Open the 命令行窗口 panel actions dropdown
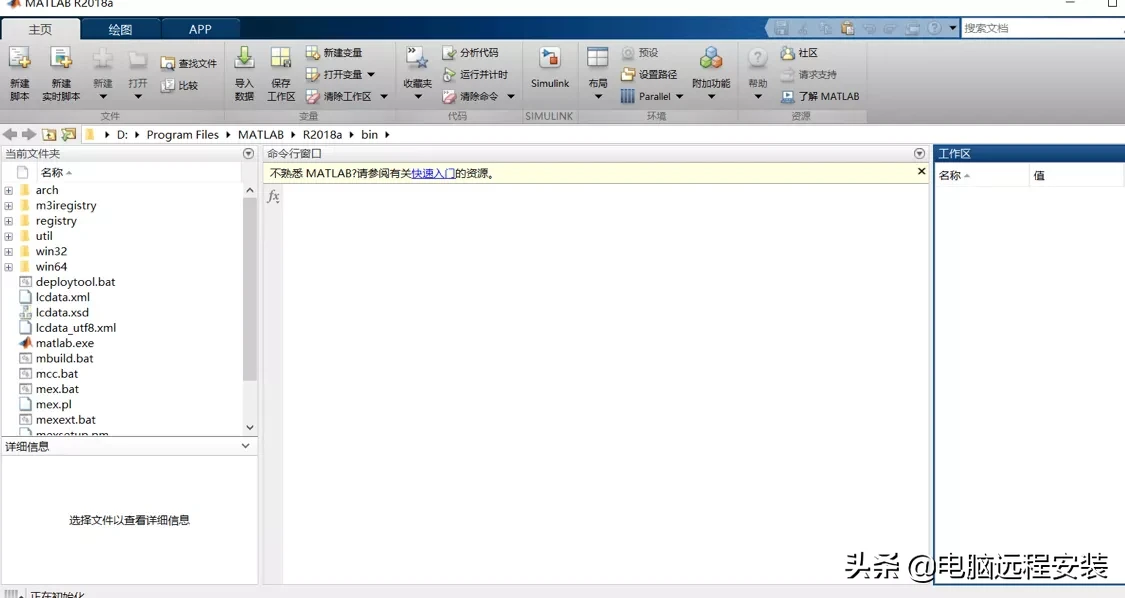This screenshot has width=1125, height=598. click(919, 154)
